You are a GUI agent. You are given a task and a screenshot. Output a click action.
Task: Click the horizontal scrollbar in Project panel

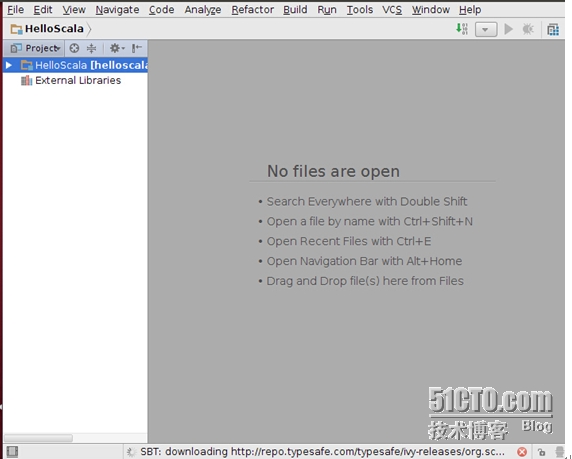38,437
